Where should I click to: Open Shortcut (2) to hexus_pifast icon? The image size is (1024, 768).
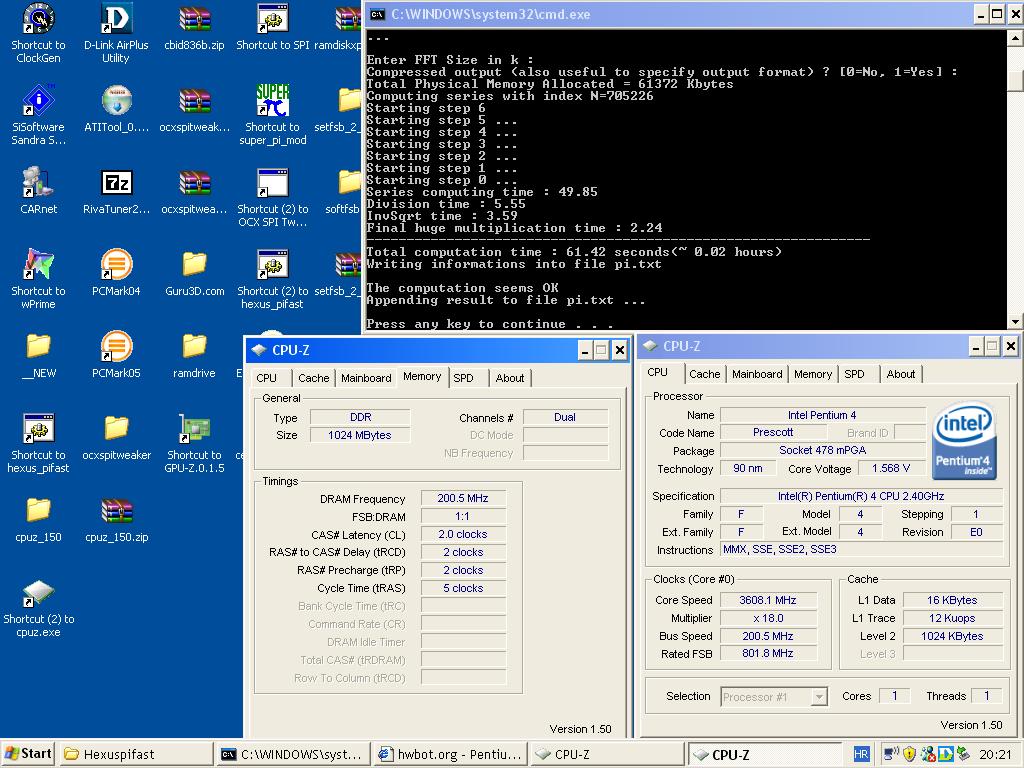(272, 265)
